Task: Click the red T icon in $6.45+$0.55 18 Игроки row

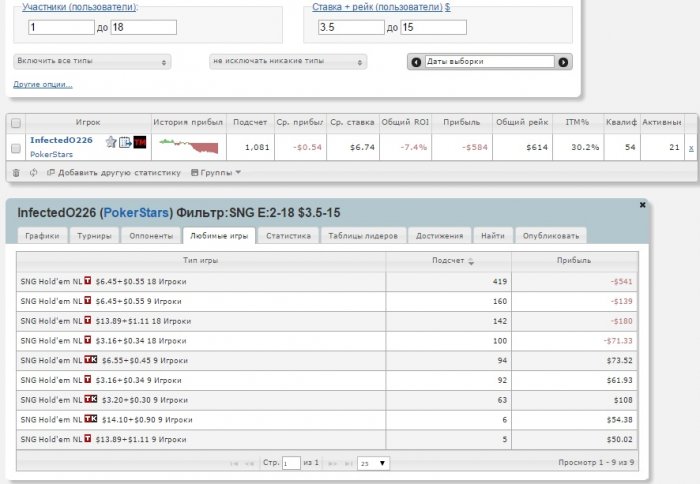Action: coord(88,280)
